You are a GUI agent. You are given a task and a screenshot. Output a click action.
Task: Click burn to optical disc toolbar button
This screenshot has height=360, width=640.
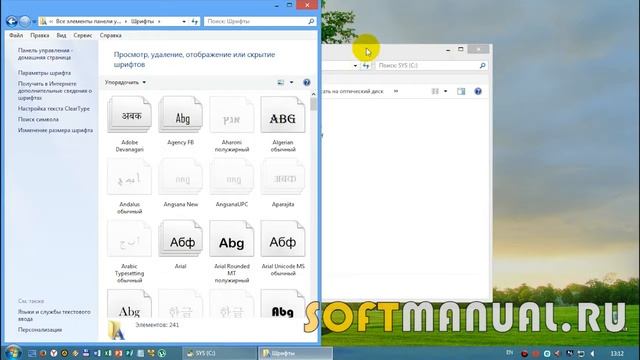tap(353, 91)
